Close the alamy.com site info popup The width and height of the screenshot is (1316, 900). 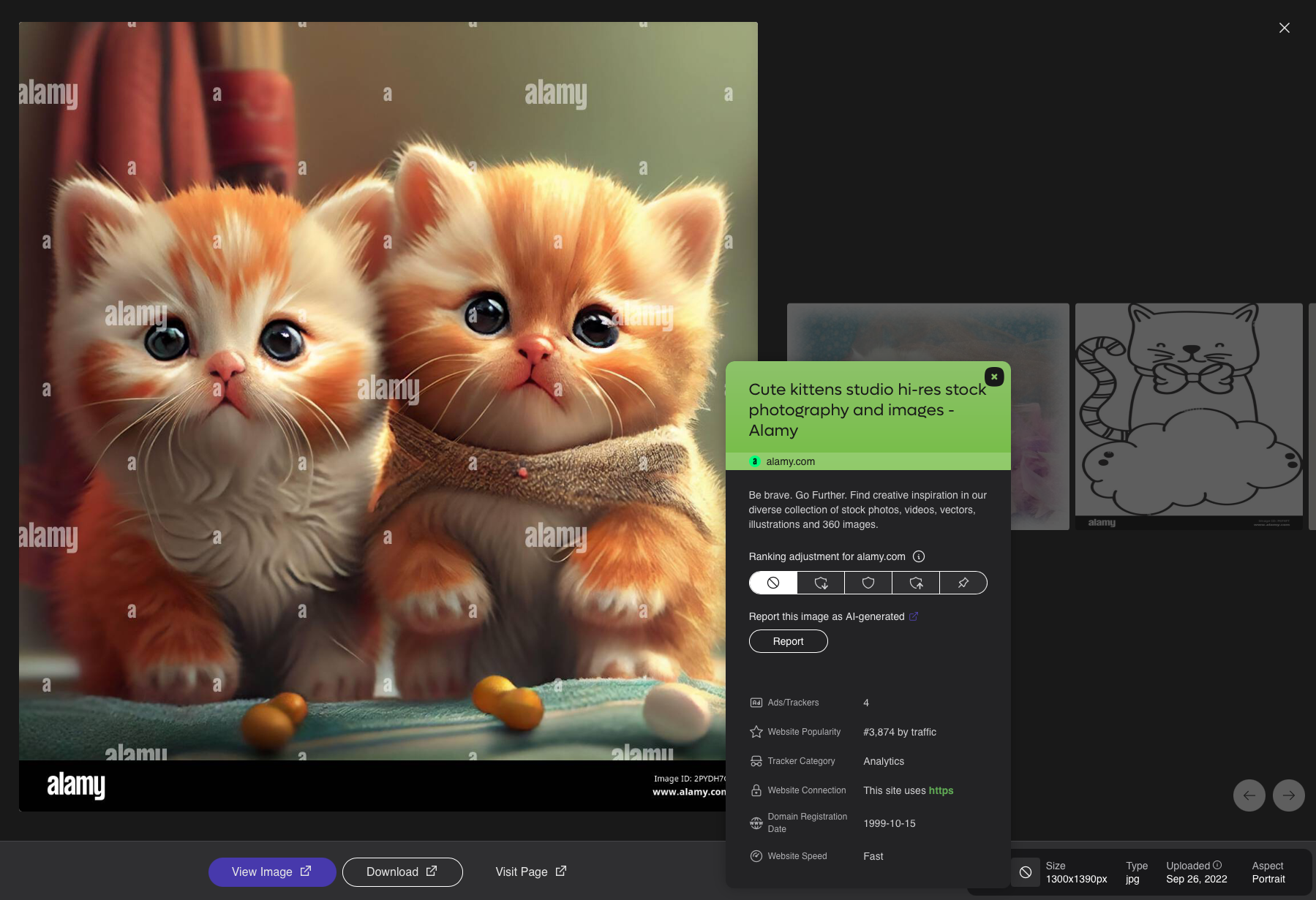[x=994, y=377]
